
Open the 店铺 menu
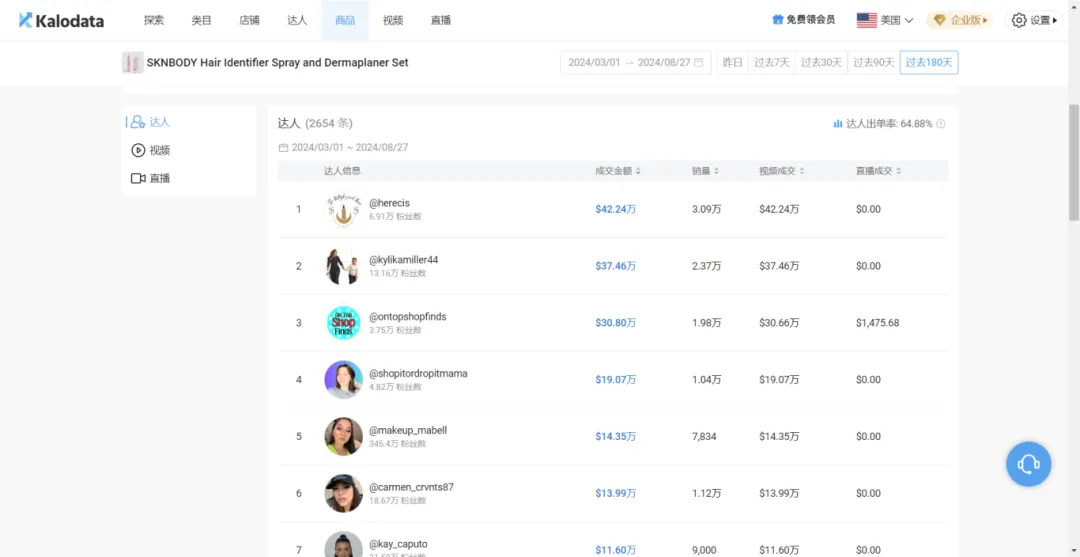pyautogui.click(x=249, y=21)
